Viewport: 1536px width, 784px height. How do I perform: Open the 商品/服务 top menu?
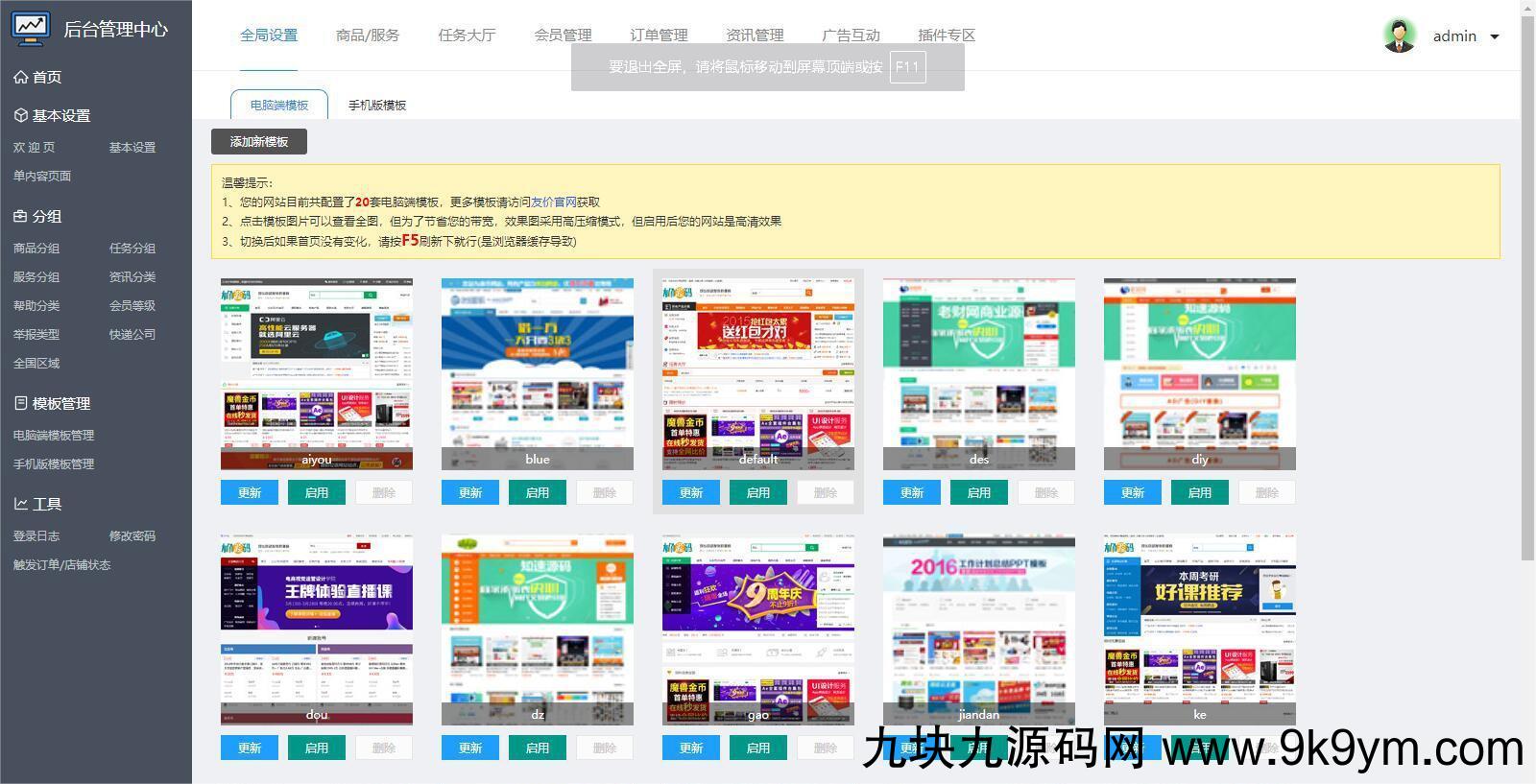(x=368, y=36)
